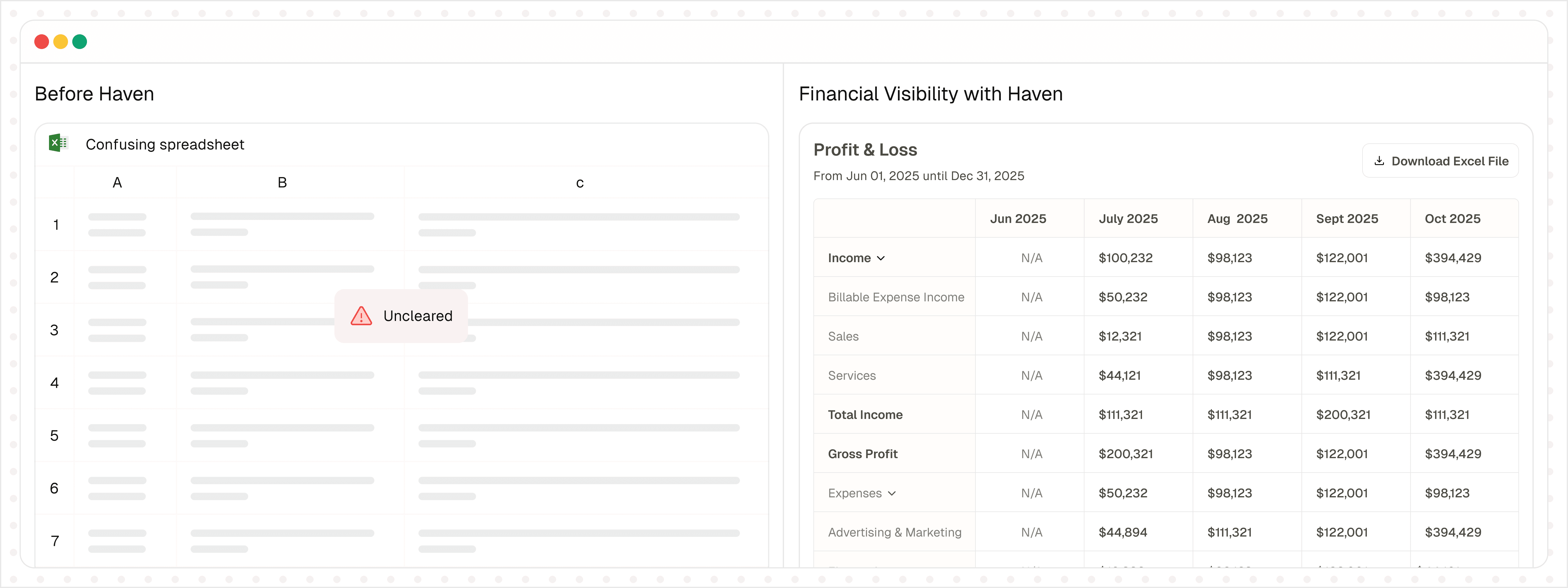This screenshot has height=588, width=1568.
Task: Select spreadsheet column A header
Action: pyautogui.click(x=117, y=183)
